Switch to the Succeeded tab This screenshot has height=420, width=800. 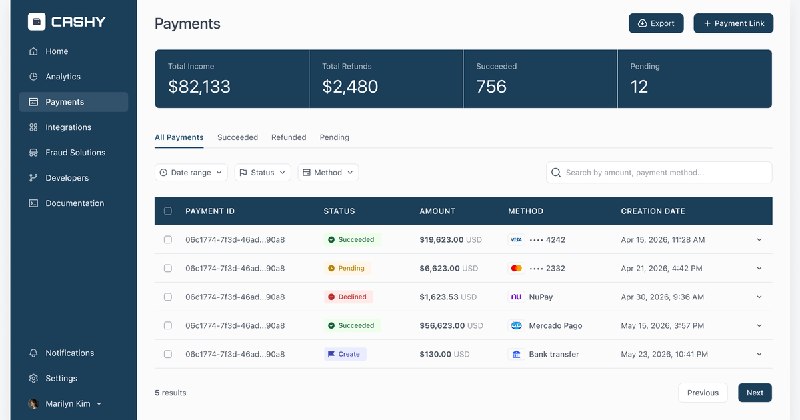pyautogui.click(x=238, y=137)
